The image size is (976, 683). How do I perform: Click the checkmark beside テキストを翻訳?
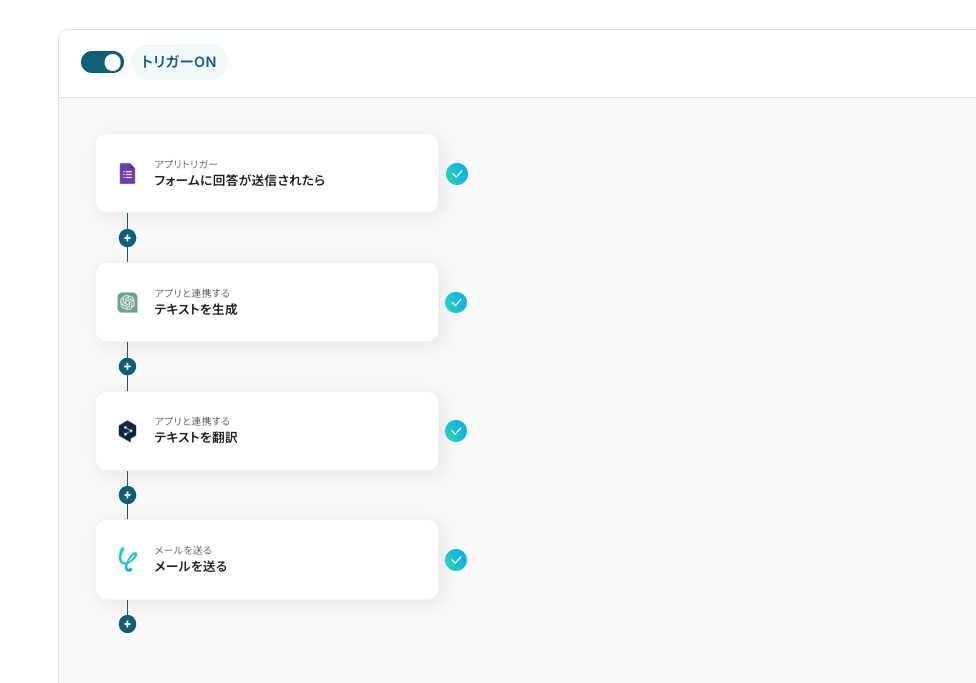[456, 431]
